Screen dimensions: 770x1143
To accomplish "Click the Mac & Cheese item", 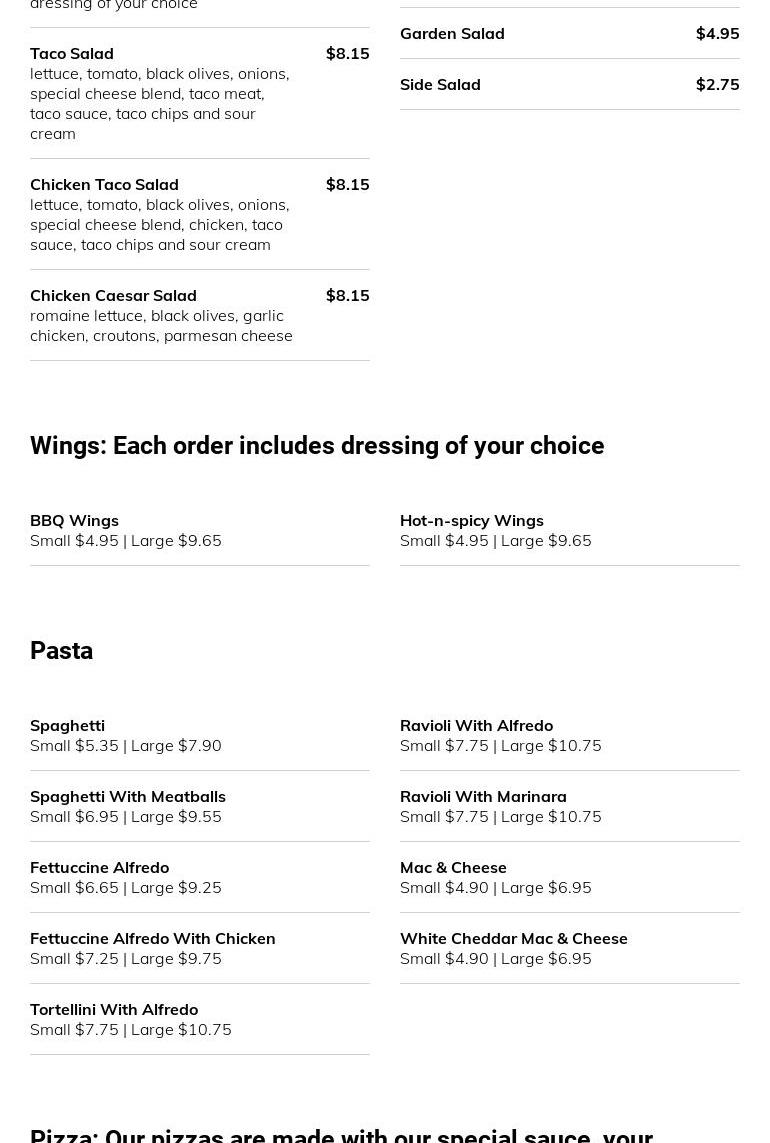I will pos(453,867).
